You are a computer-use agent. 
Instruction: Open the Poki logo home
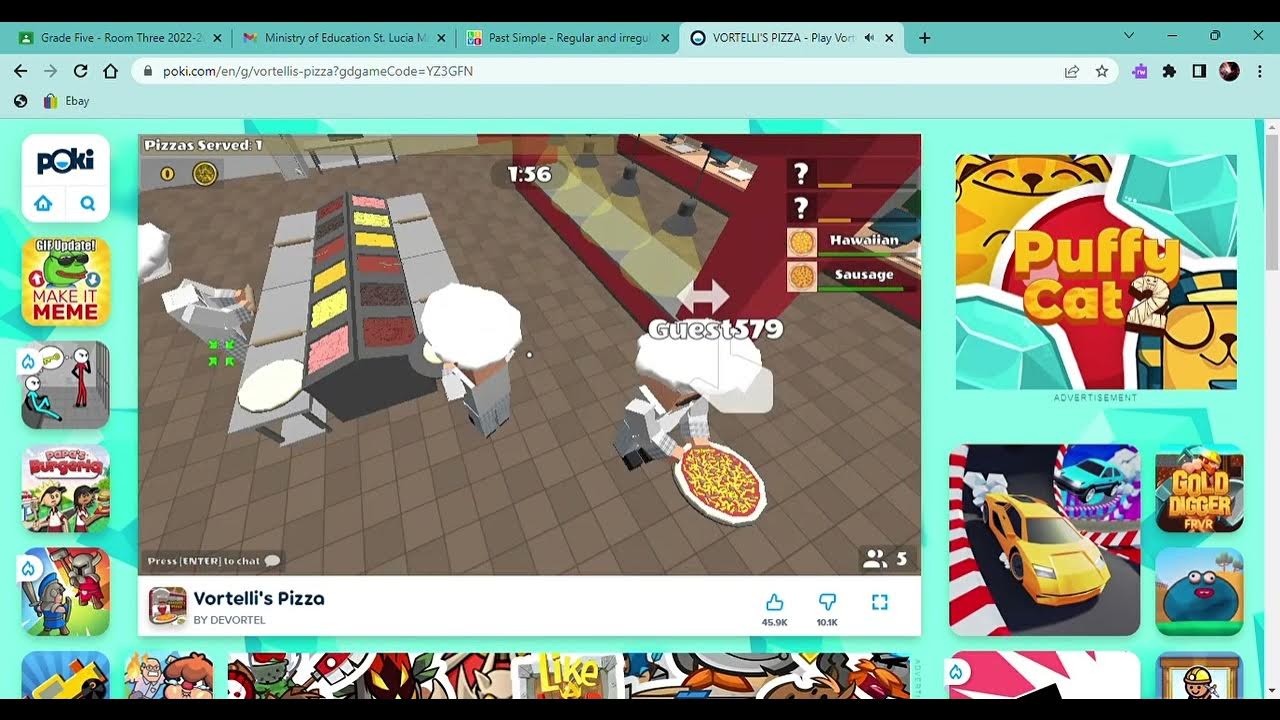[65, 161]
